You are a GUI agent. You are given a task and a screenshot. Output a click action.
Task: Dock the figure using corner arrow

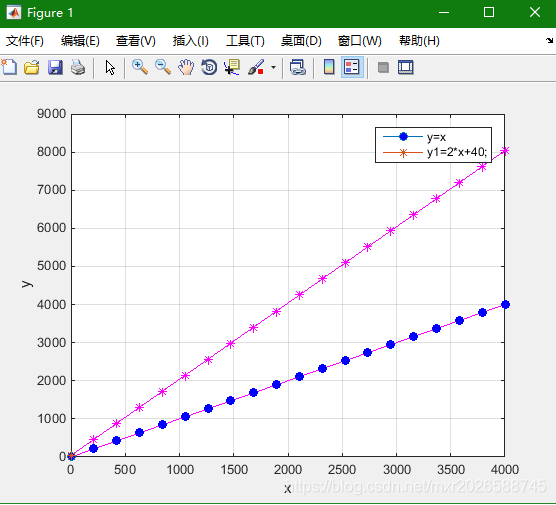[x=549, y=40]
